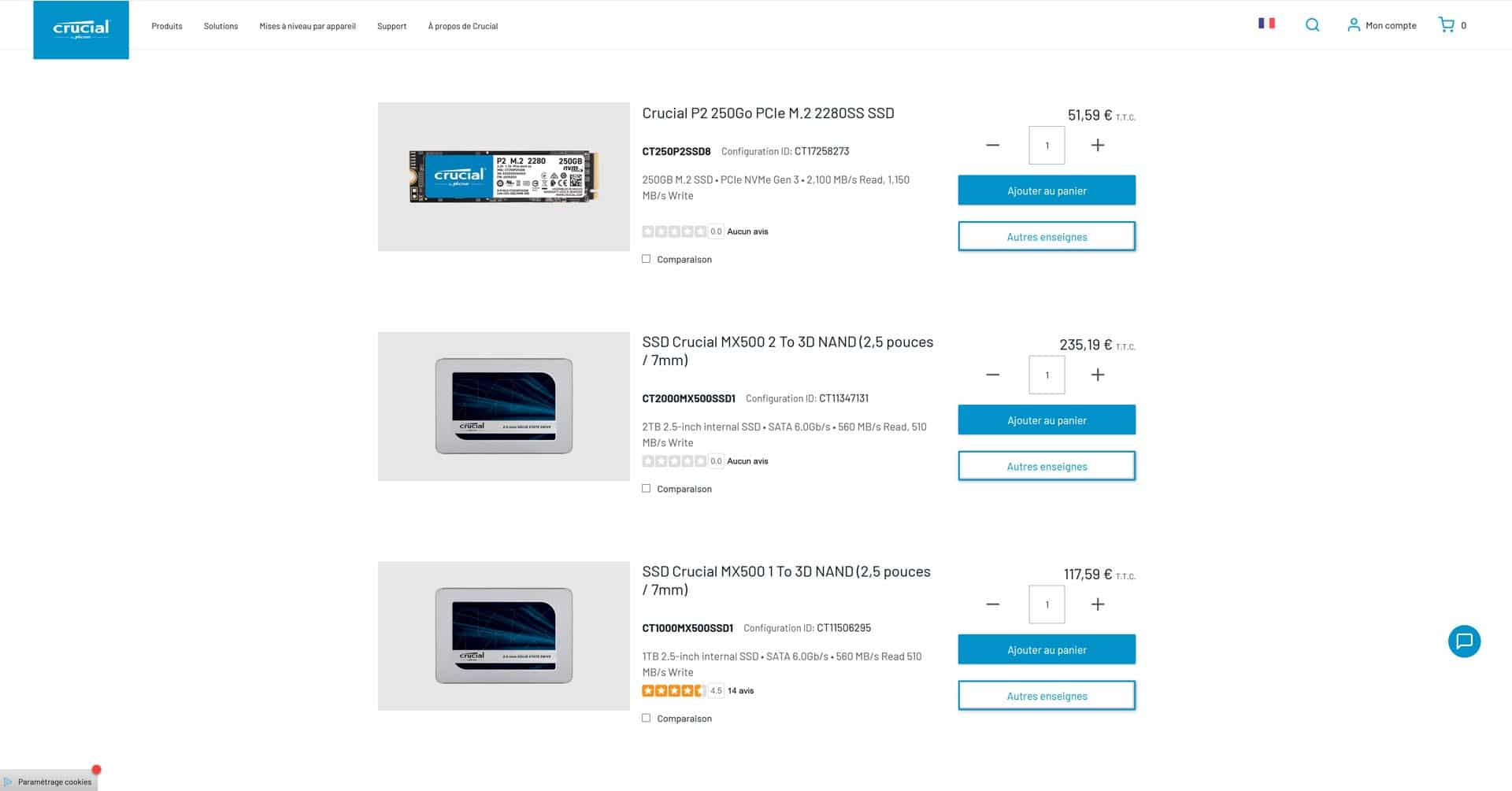Open the shopping cart icon
The image size is (1512, 791).
(x=1446, y=25)
